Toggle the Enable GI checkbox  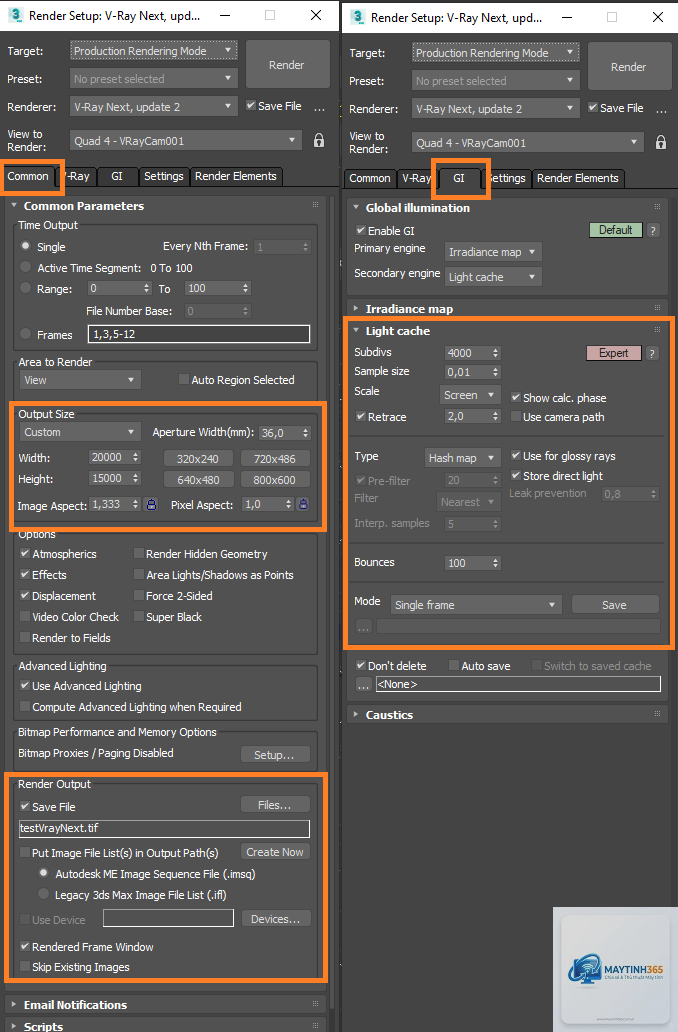click(x=361, y=230)
